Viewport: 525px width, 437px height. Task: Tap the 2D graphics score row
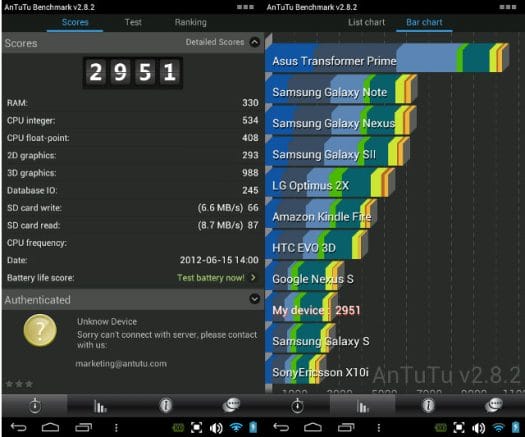point(133,155)
